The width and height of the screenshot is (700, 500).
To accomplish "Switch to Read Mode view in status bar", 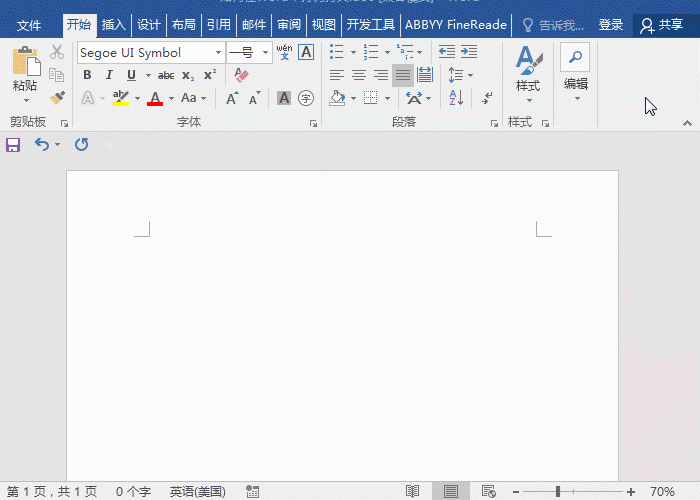I will point(412,491).
